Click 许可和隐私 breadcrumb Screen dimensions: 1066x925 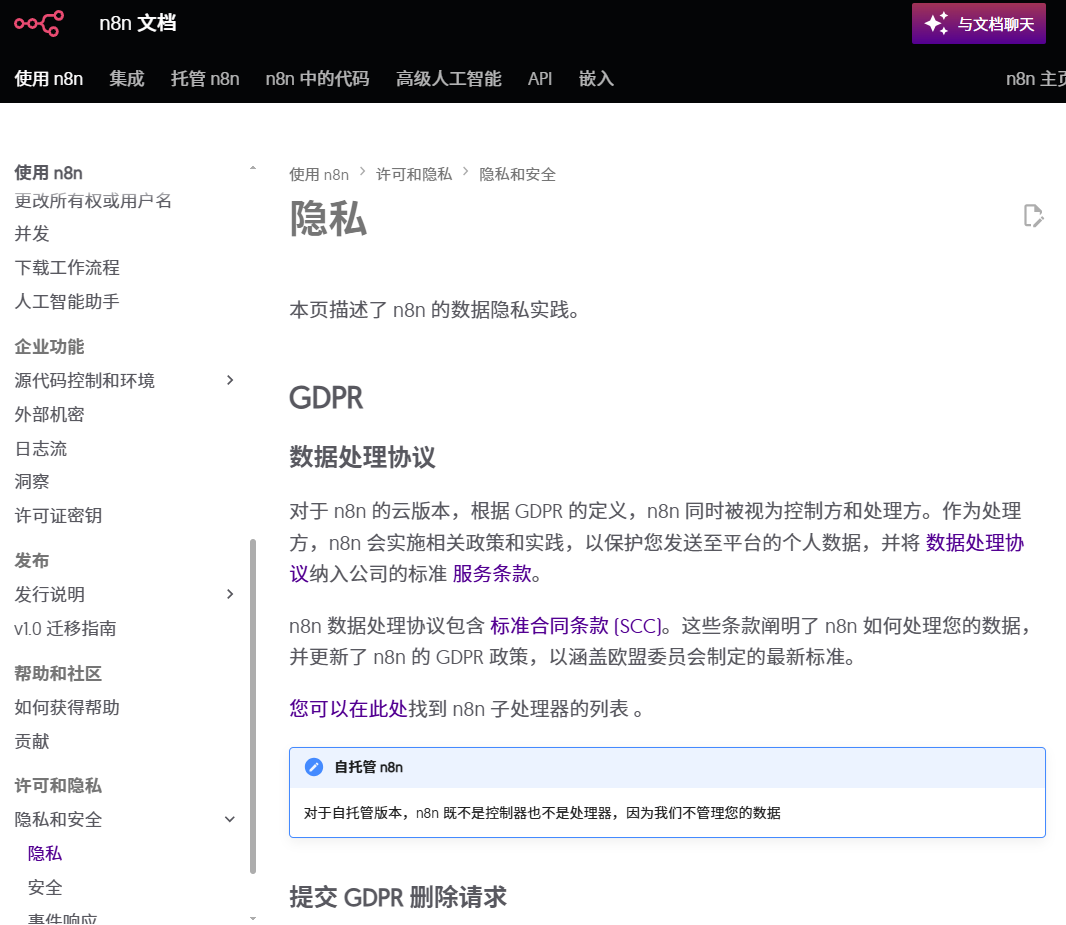click(414, 175)
